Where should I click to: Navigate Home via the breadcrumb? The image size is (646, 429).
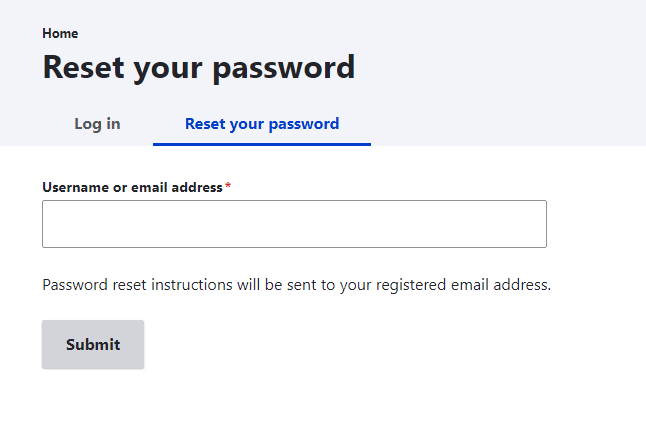(x=60, y=34)
